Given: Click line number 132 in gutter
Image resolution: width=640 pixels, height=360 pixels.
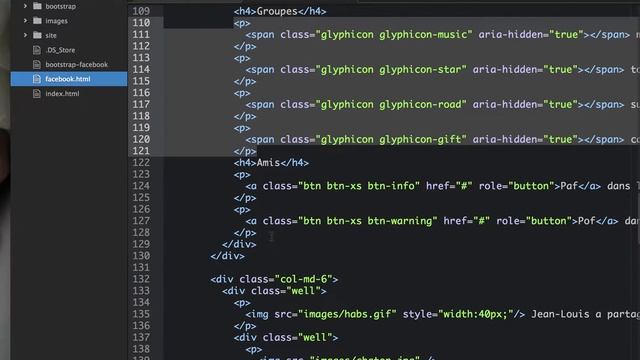Looking at the screenshot, I should (x=141, y=279).
